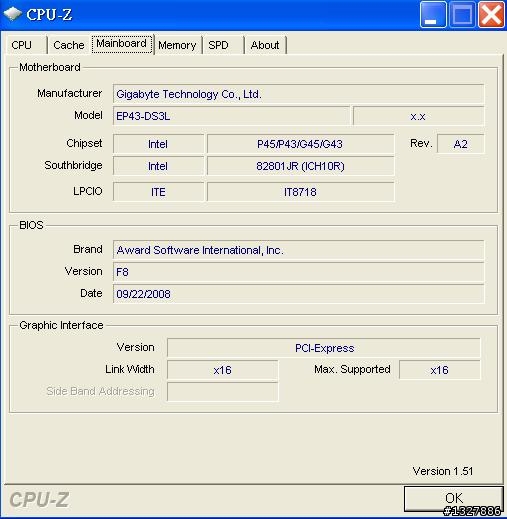Select chipset value P45/P43/G45/G43
507x519 pixels.
coord(300,144)
